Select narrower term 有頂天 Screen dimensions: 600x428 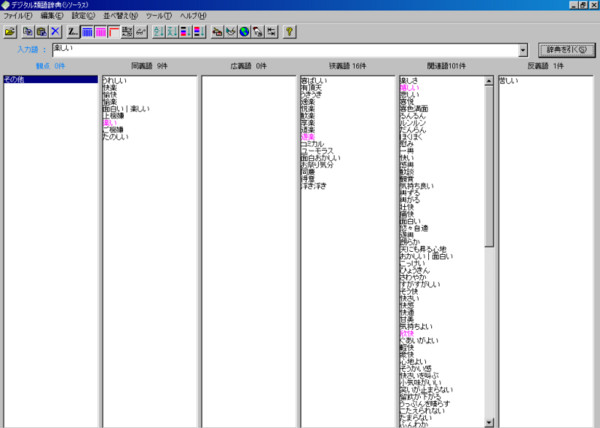click(311, 88)
